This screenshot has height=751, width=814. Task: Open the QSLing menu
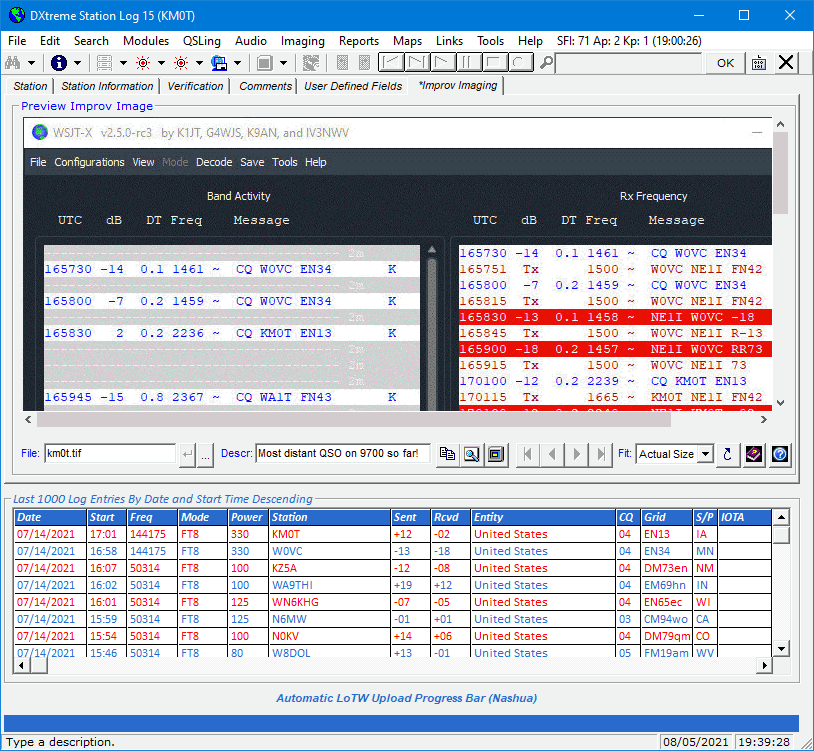(202, 41)
